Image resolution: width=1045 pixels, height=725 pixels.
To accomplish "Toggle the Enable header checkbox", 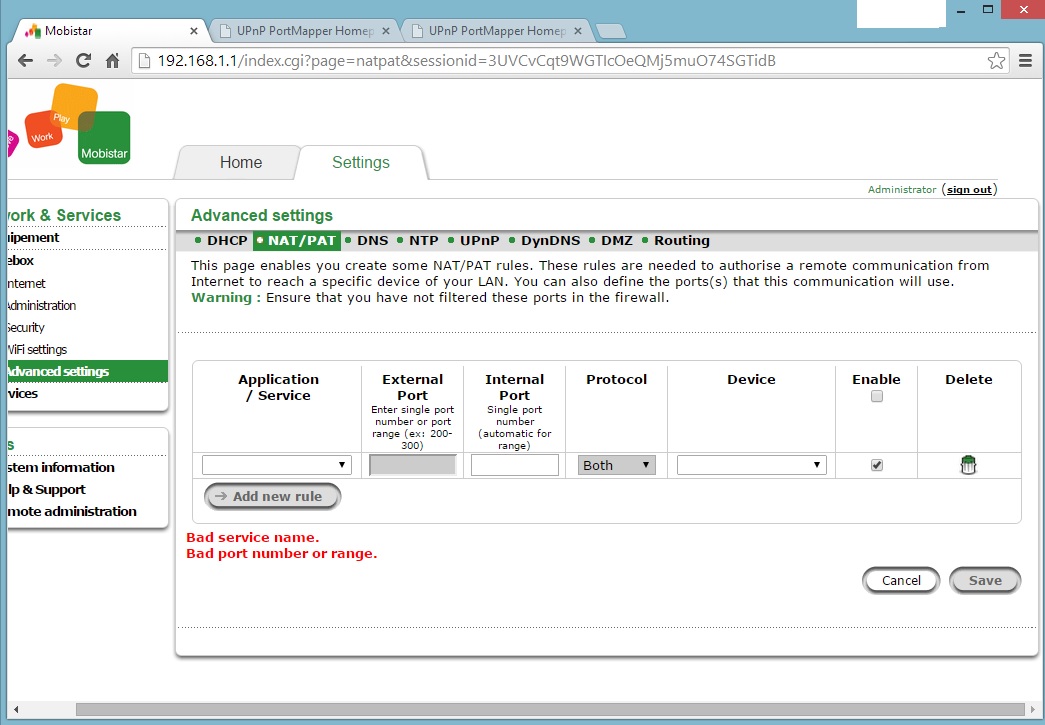I will click(x=876, y=396).
